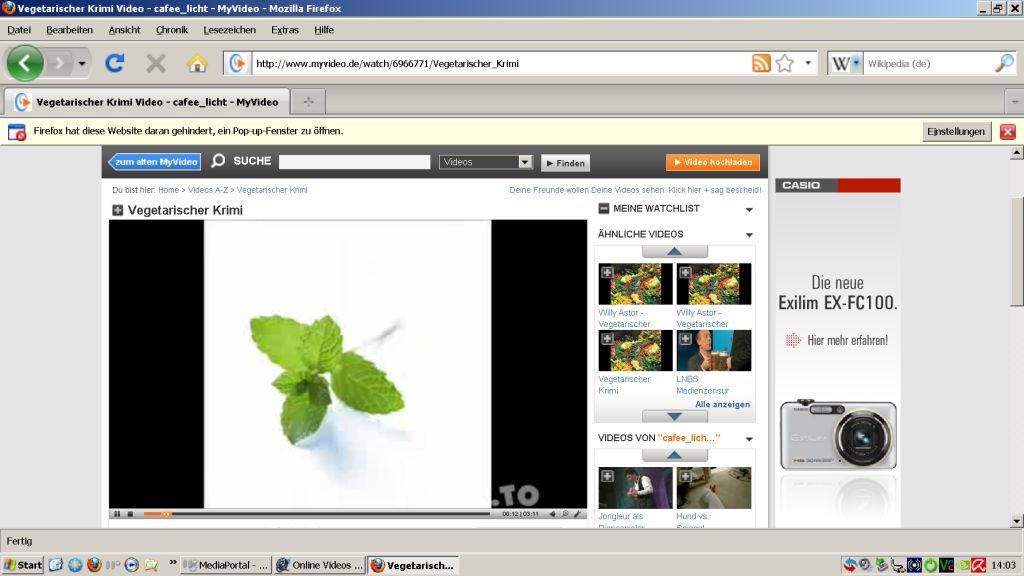The width and height of the screenshot is (1024, 576).
Task: Click the MyVideo search magnifier icon
Action: coord(218,161)
